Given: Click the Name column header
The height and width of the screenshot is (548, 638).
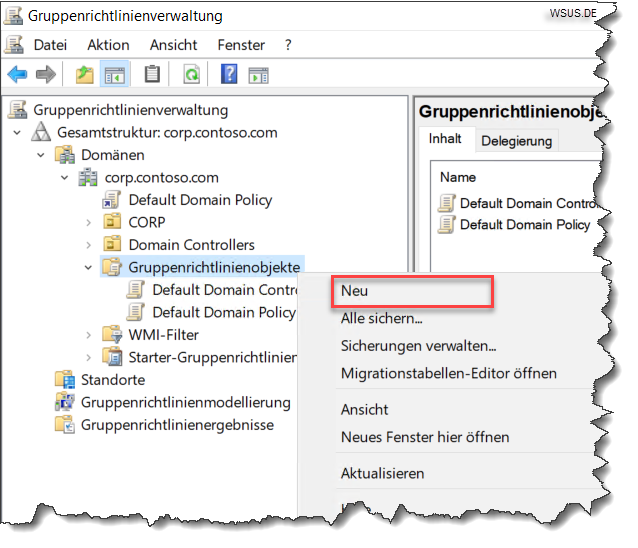Looking at the screenshot, I should 458,177.
